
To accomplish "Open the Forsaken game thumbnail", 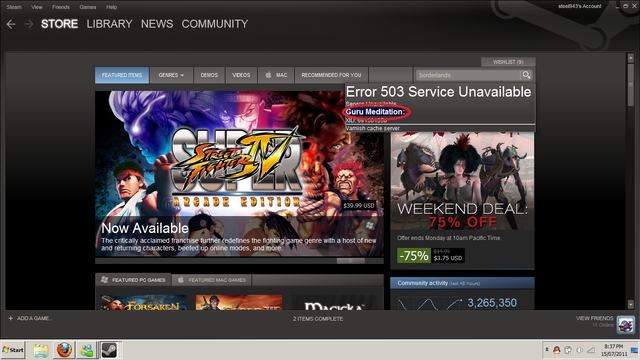I will tap(143, 302).
